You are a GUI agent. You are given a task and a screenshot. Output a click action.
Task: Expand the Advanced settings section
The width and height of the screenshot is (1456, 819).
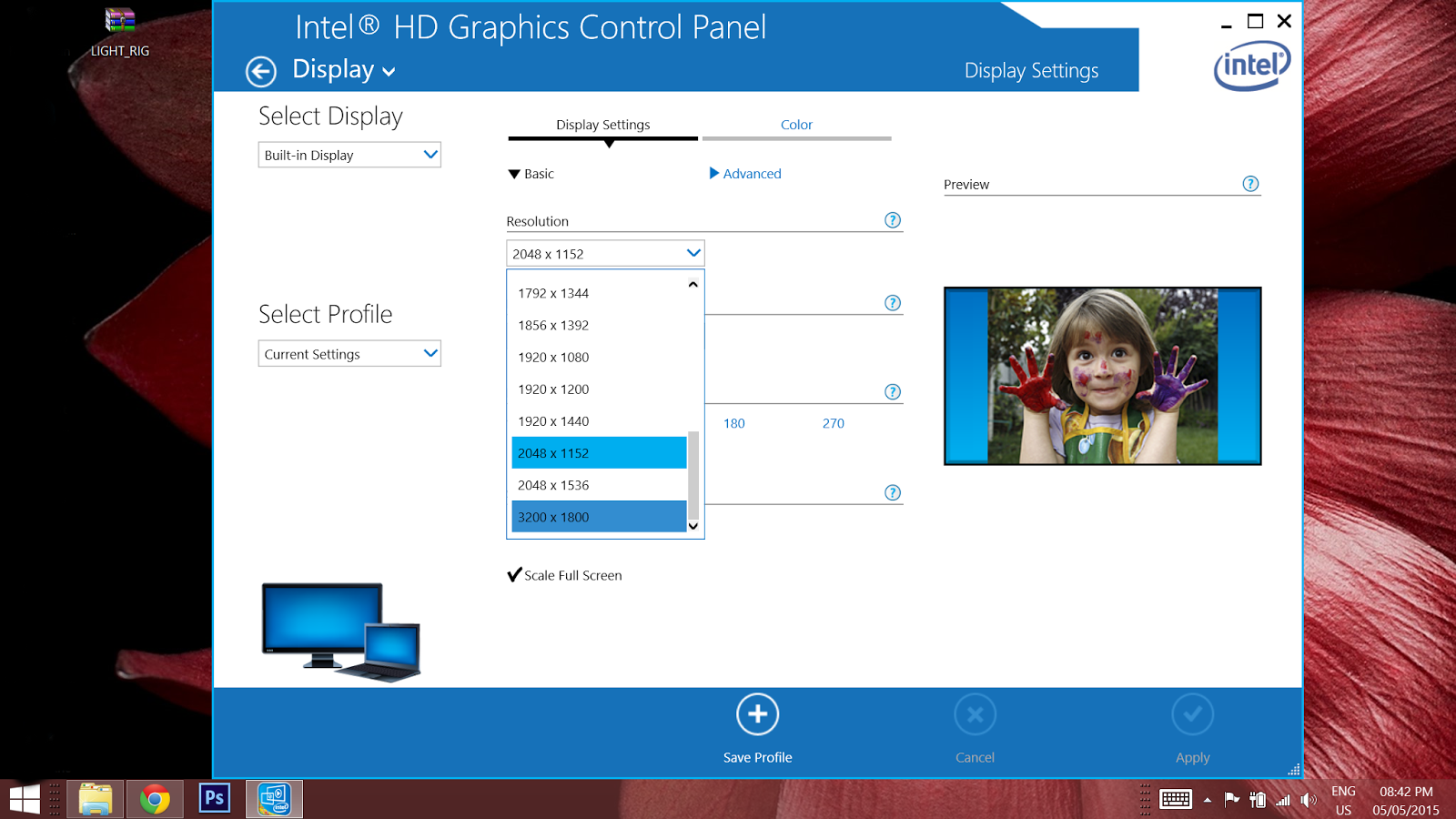(745, 174)
